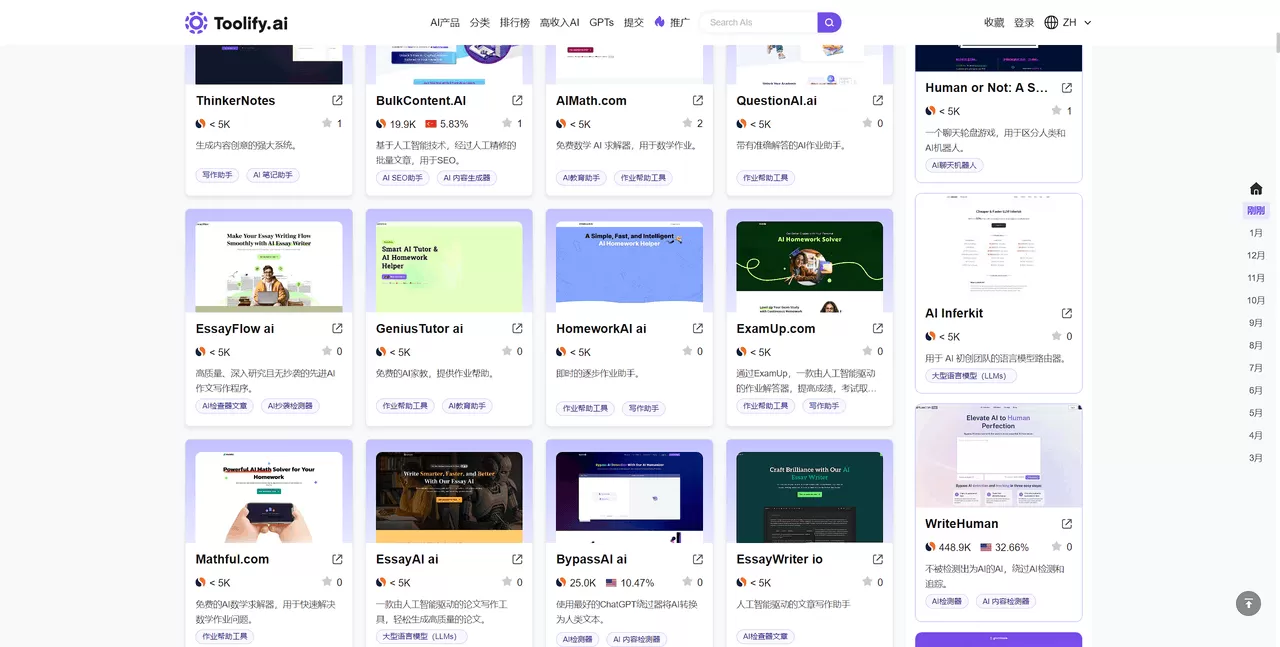Switch to the 排行榜 navigation menu

[514, 21]
